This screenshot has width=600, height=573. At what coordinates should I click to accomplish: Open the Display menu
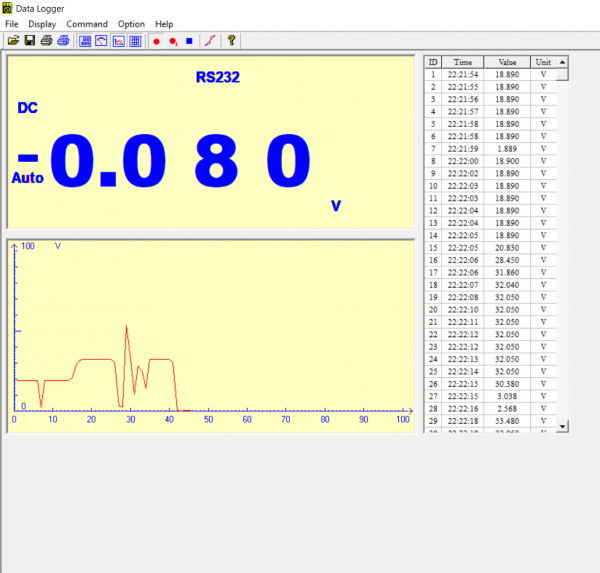coord(42,24)
